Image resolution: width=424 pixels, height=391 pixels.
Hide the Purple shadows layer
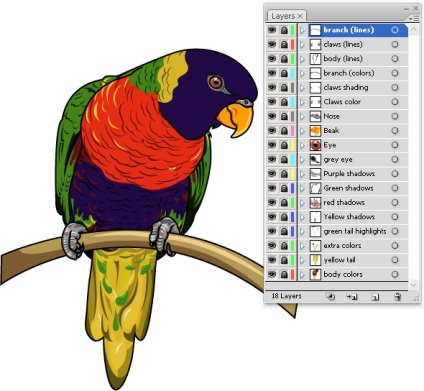click(x=272, y=174)
